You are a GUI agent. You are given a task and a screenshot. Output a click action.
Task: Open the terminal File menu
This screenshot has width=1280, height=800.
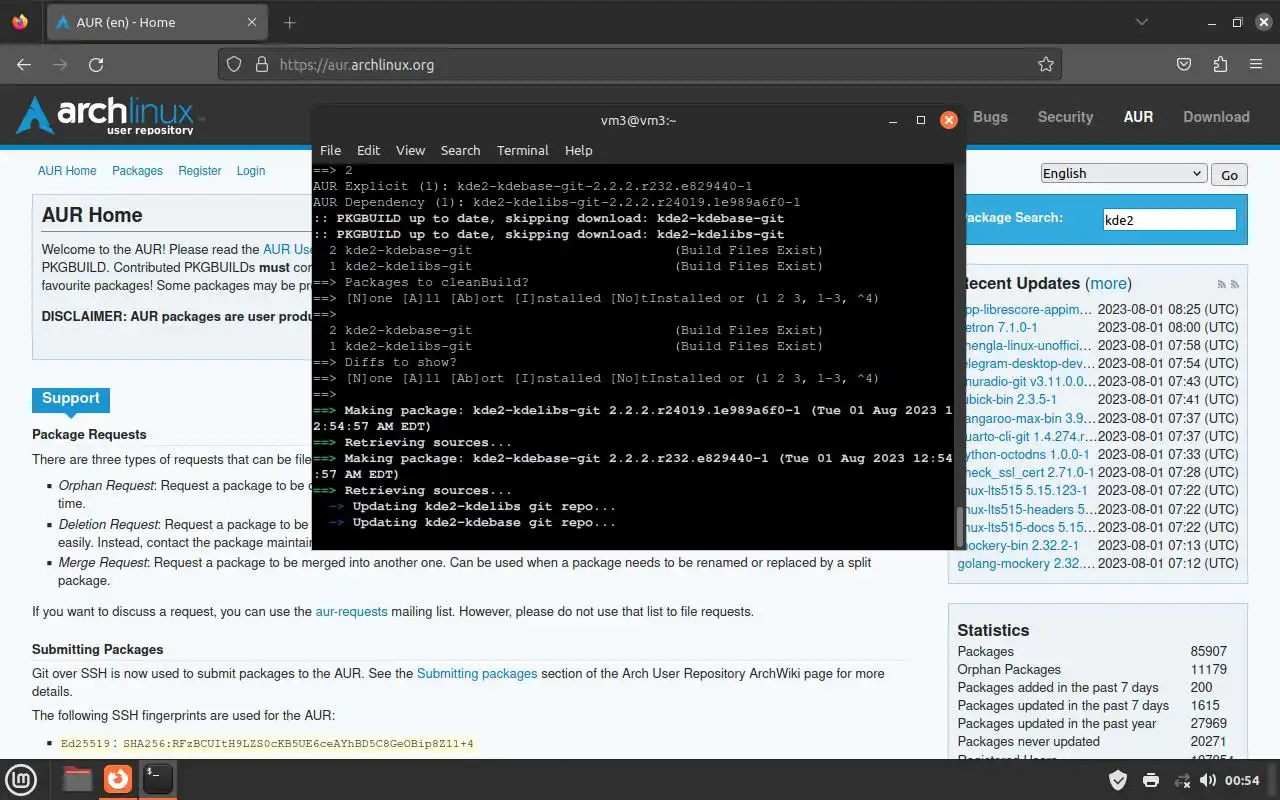click(330, 150)
